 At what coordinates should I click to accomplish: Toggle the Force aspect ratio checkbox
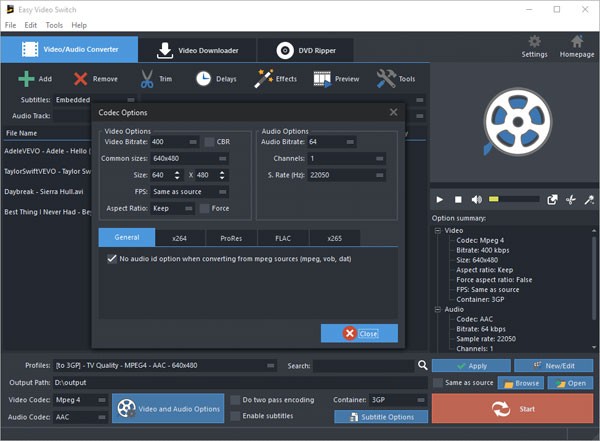point(204,208)
